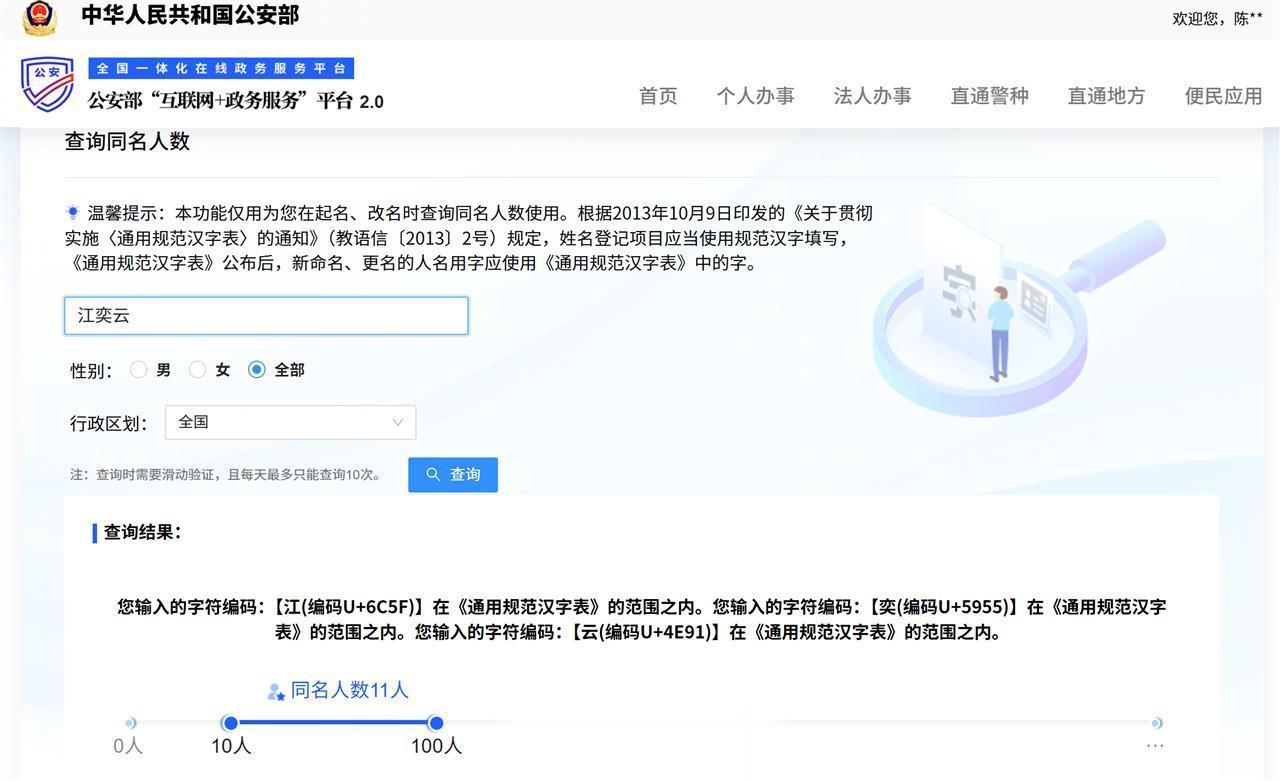Select the 全部 gender radio button

[257, 369]
